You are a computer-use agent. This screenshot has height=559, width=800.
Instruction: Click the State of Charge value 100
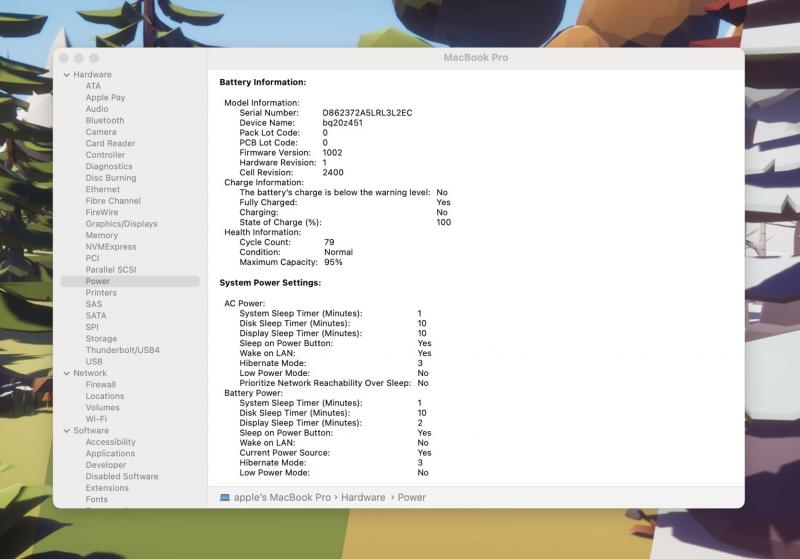[x=443, y=222]
